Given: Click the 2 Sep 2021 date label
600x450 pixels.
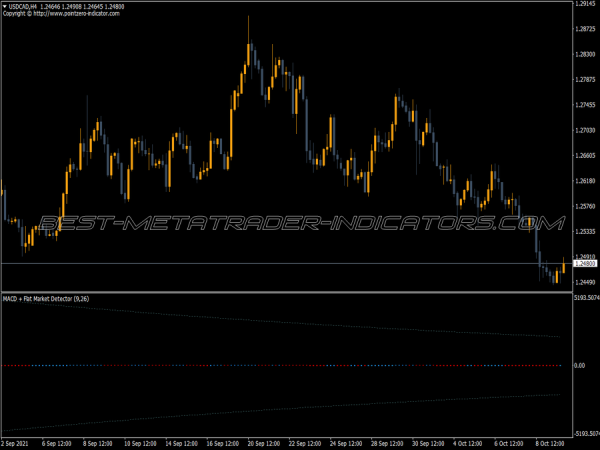Looking at the screenshot, I should [15, 444].
